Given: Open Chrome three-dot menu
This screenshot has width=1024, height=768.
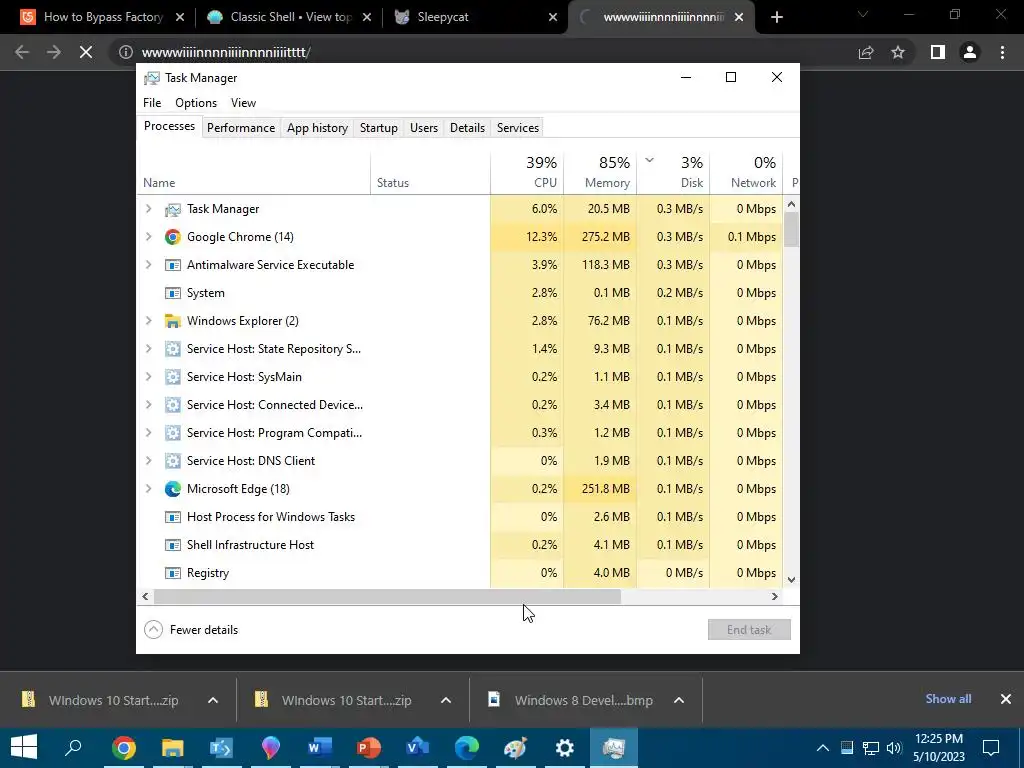Looking at the screenshot, I should point(1002,52).
